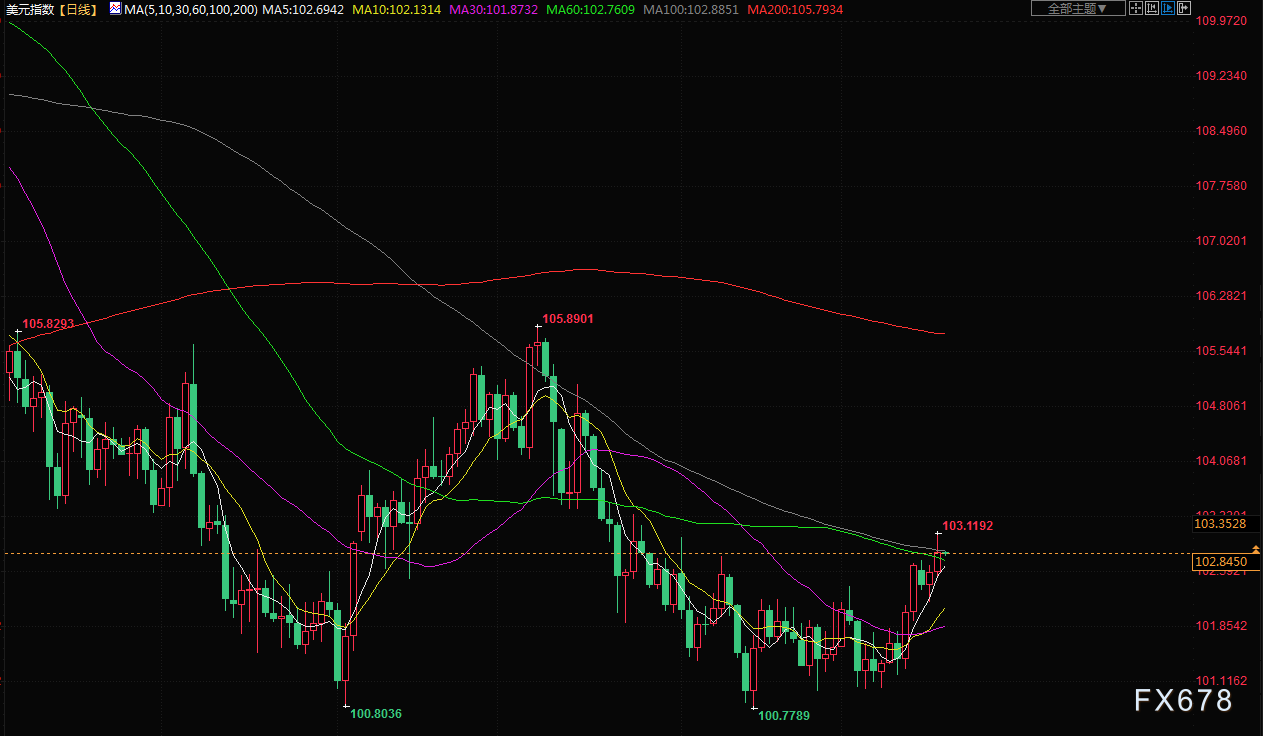The height and width of the screenshot is (736, 1263).
Task: Click 106.2821 on price axis
Action: [x=1222, y=296]
